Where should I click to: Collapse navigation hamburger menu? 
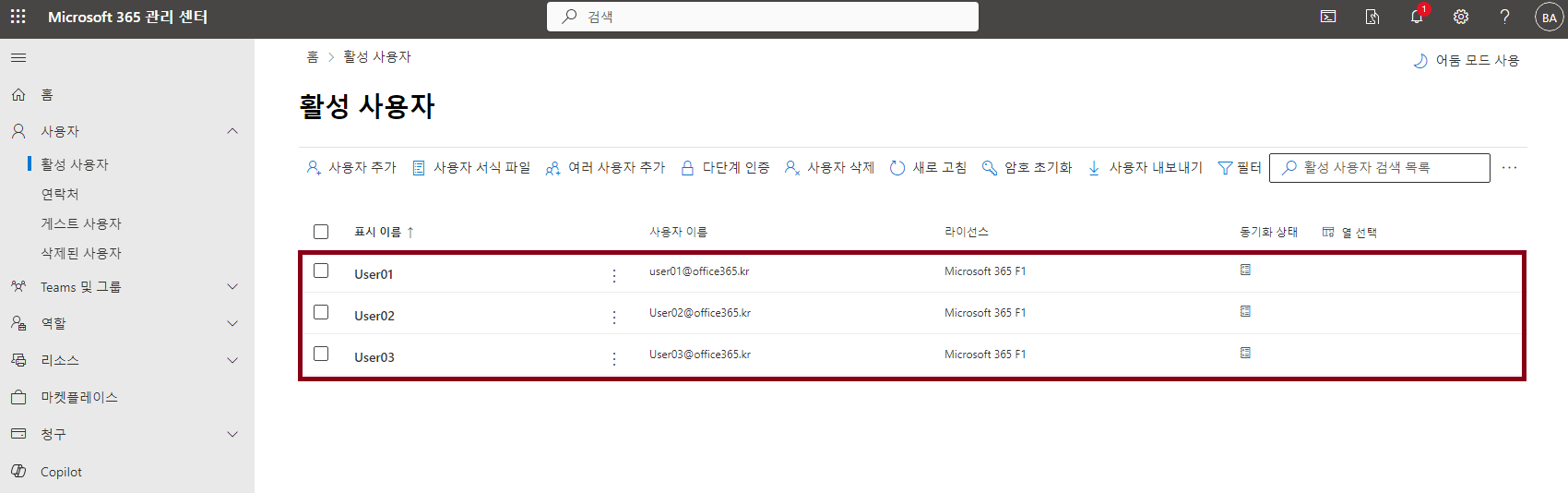click(x=18, y=58)
